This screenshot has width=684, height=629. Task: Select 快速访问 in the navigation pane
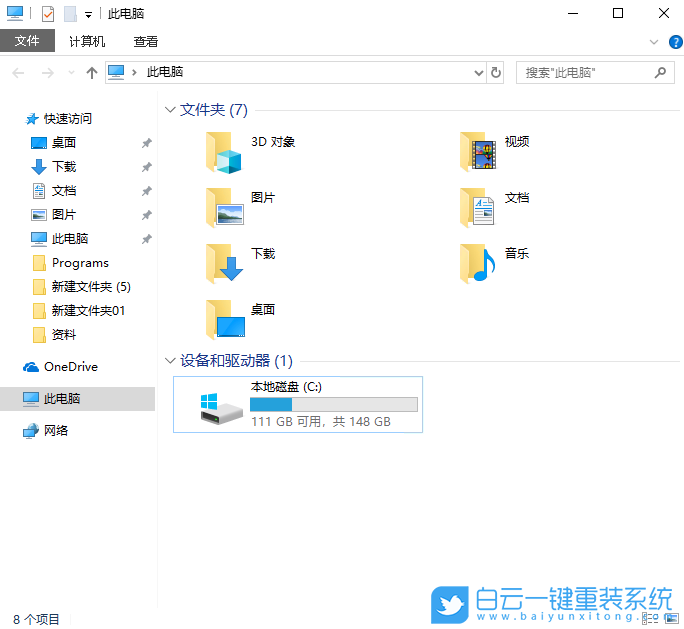click(x=68, y=119)
